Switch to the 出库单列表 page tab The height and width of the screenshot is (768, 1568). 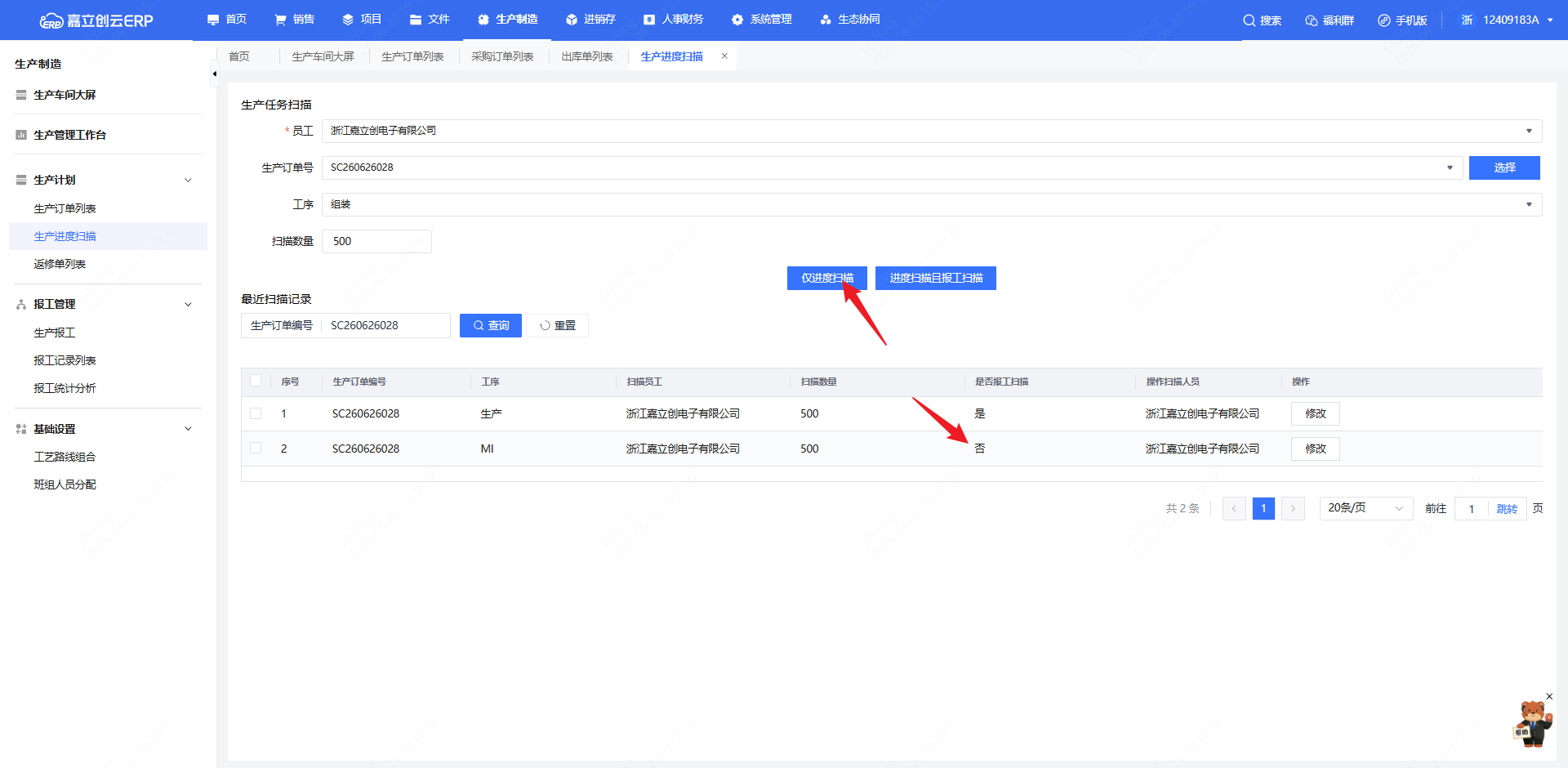click(x=587, y=56)
